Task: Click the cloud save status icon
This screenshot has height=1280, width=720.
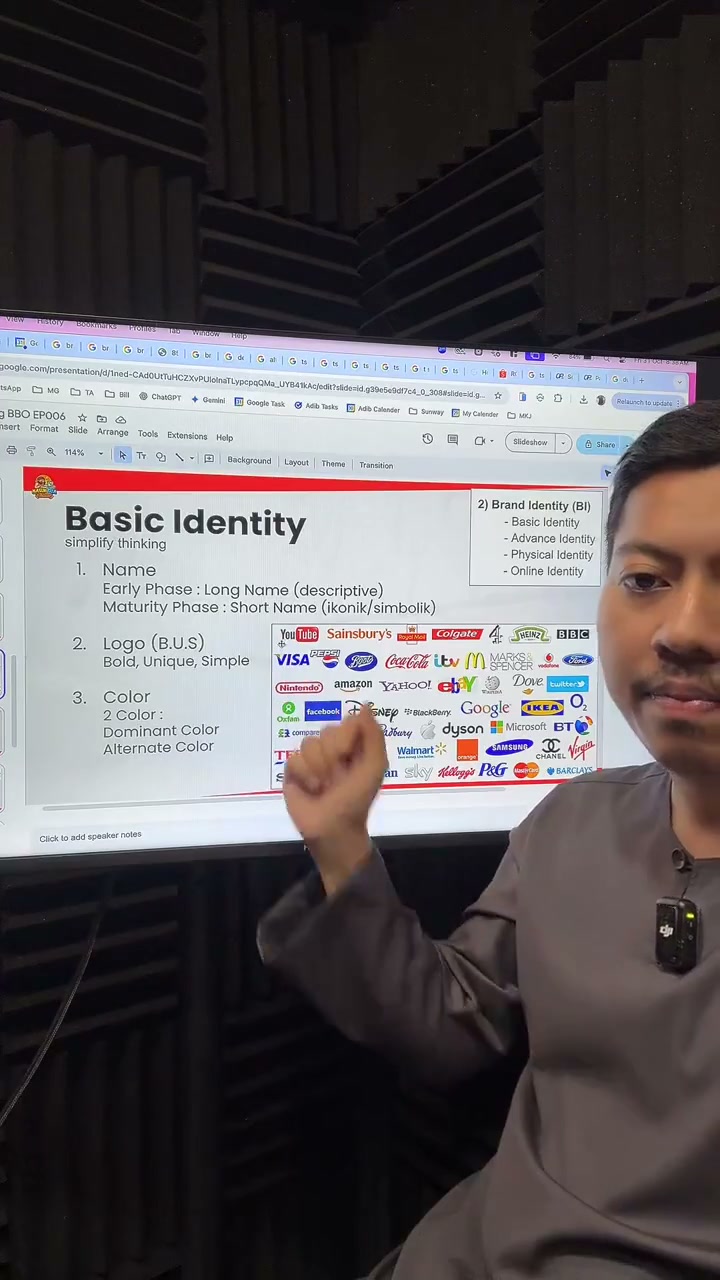Action: tap(121, 419)
